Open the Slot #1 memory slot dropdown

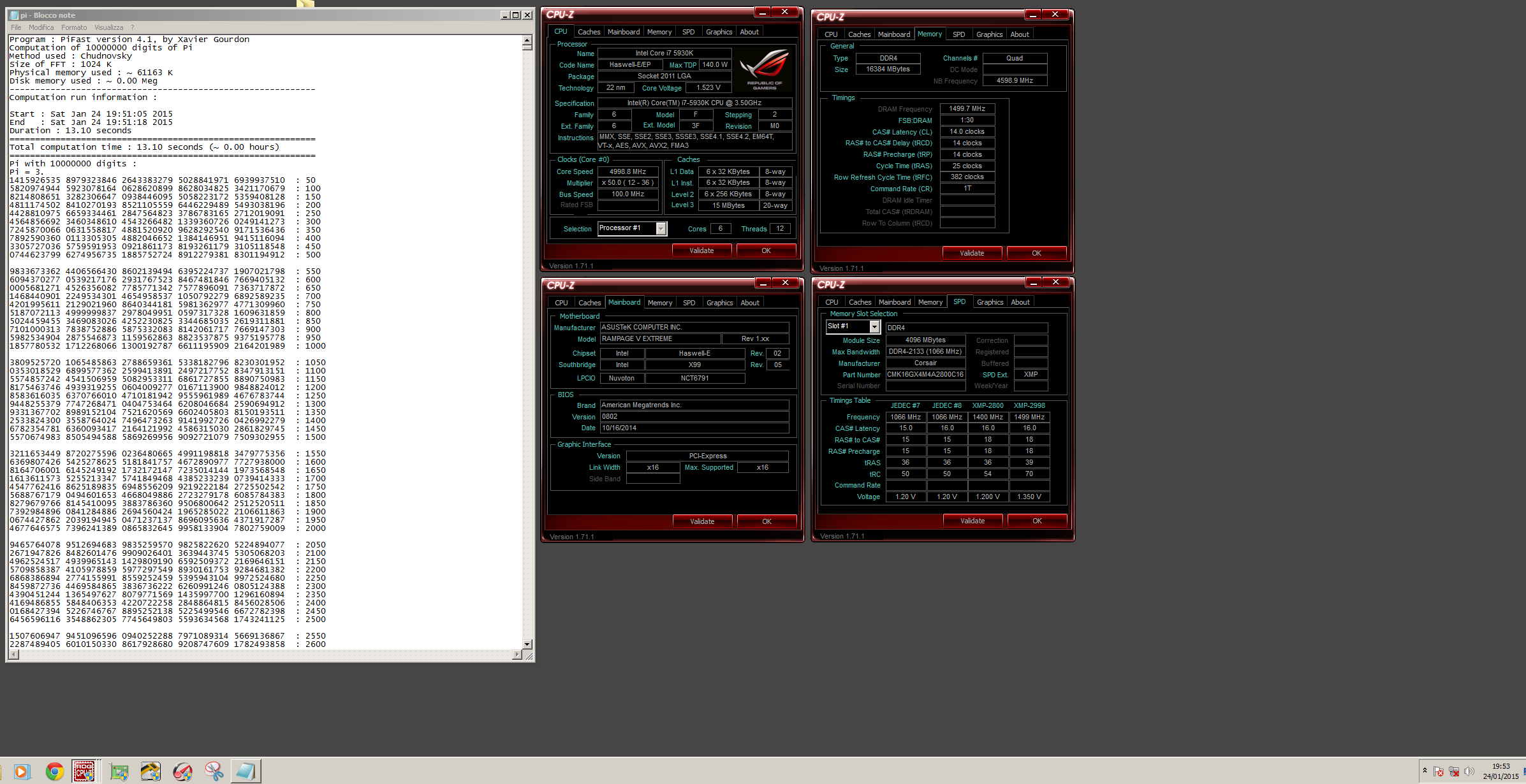[874, 327]
